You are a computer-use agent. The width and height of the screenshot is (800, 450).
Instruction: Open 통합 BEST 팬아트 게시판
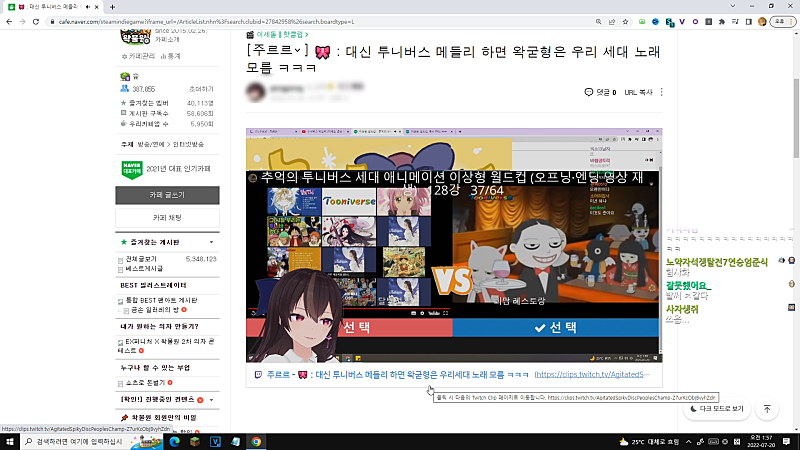point(161,301)
